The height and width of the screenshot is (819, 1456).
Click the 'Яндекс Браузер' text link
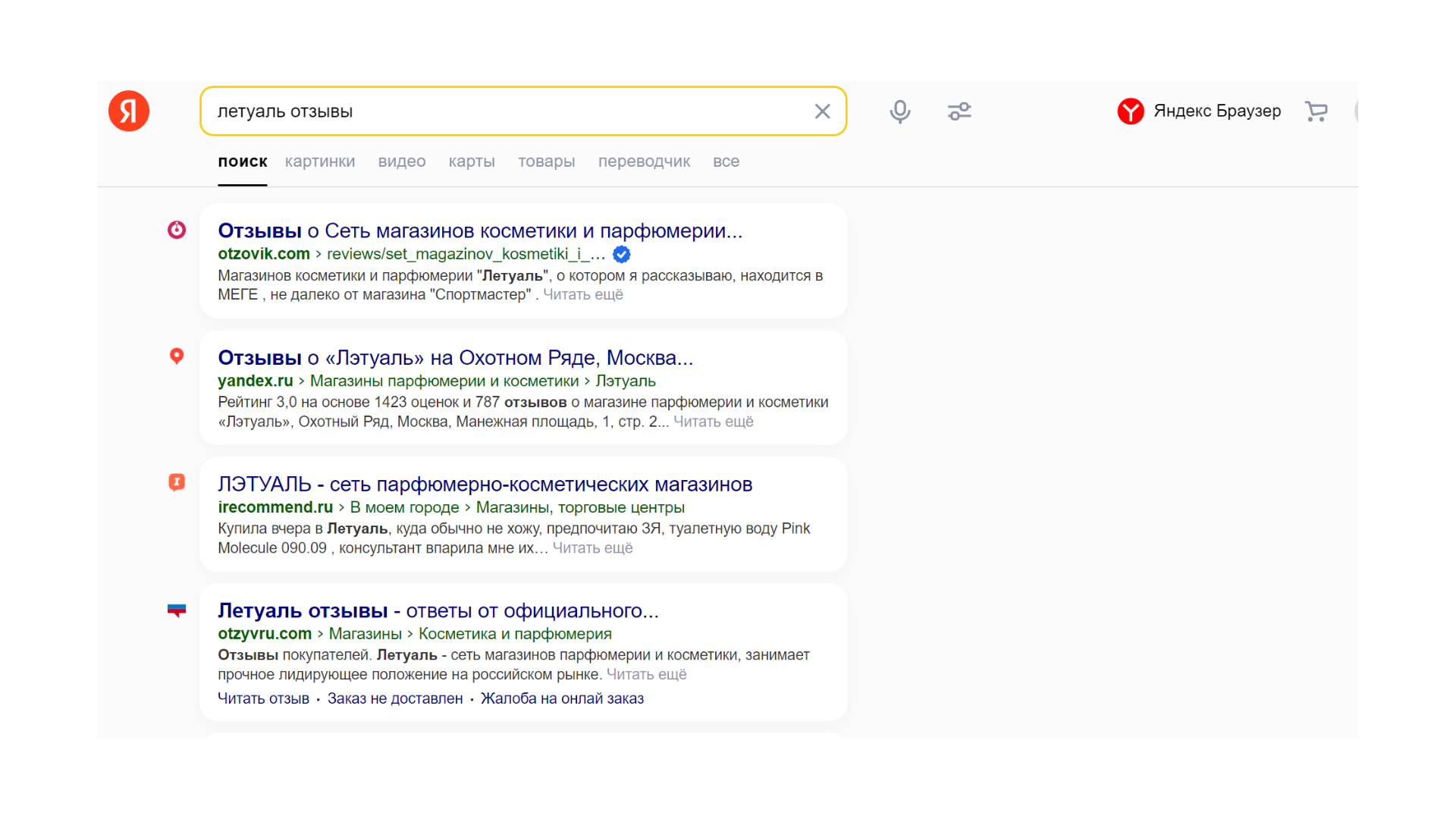click(x=1217, y=111)
